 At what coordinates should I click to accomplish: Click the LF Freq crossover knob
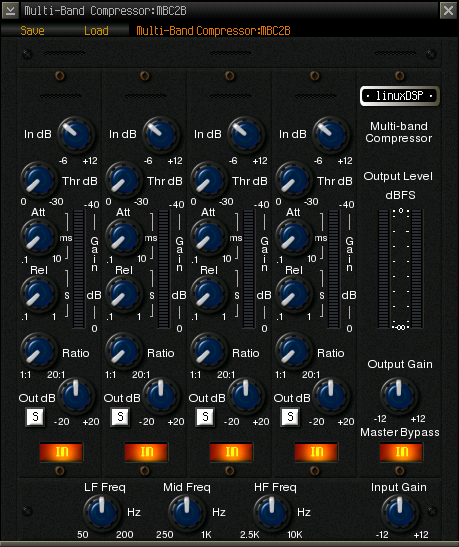[x=102, y=512]
